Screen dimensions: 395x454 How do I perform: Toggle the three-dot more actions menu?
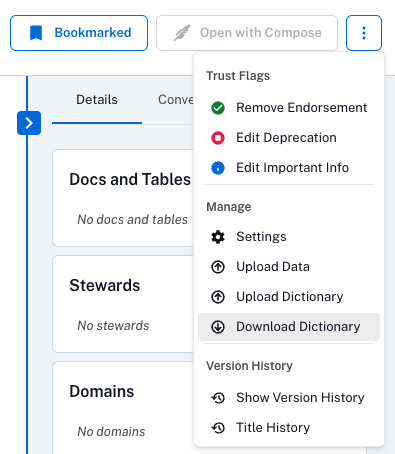(364, 33)
